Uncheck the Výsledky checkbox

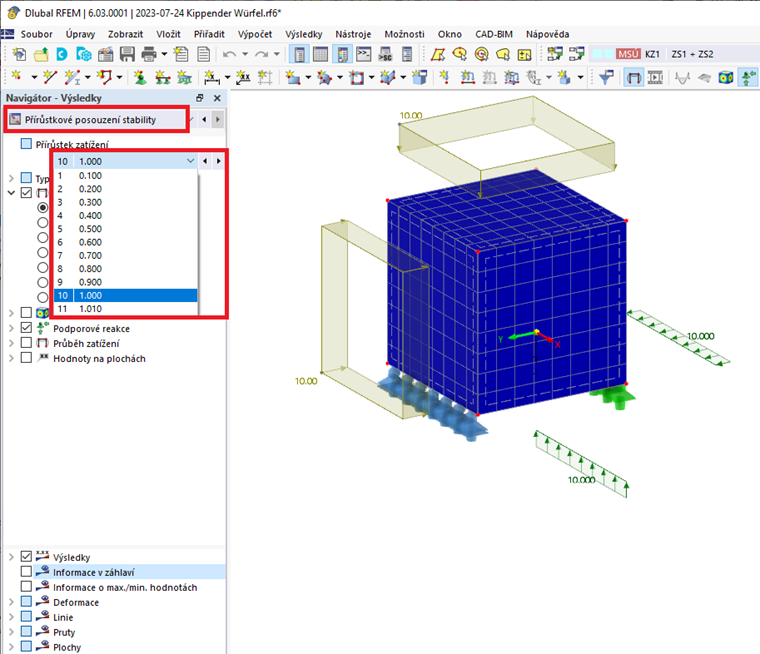(26, 557)
